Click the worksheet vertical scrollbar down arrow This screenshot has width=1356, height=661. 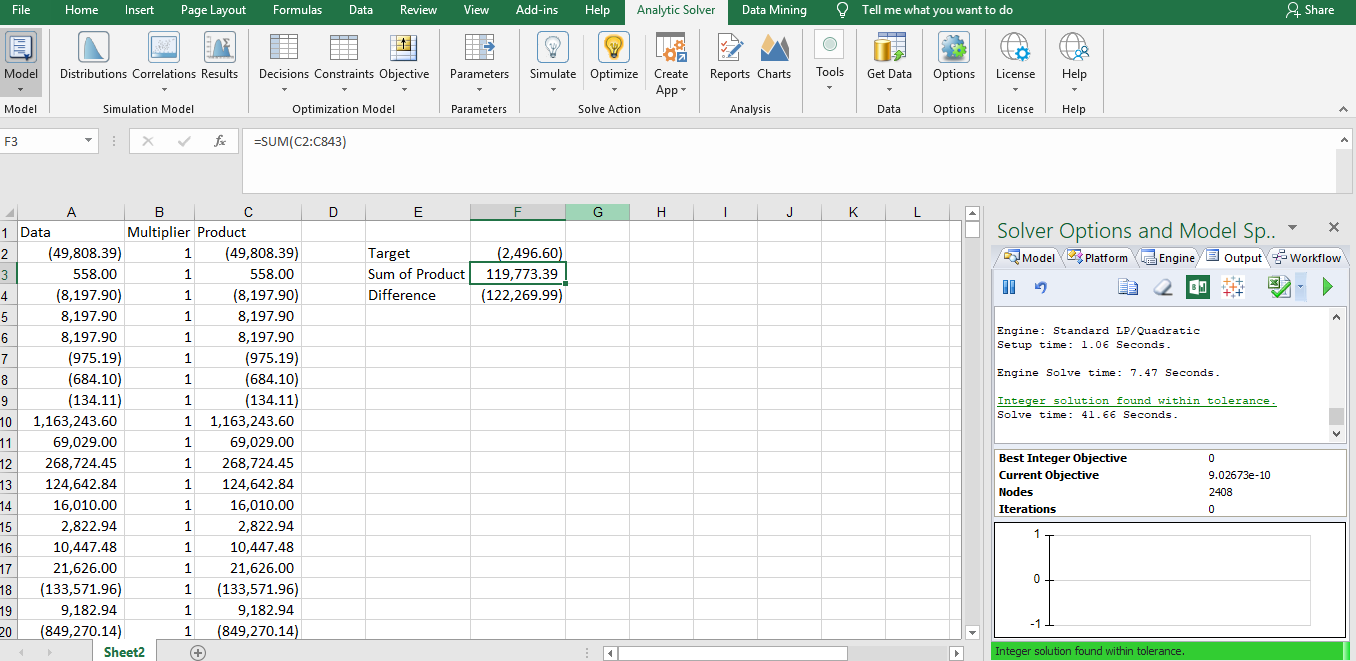973,632
